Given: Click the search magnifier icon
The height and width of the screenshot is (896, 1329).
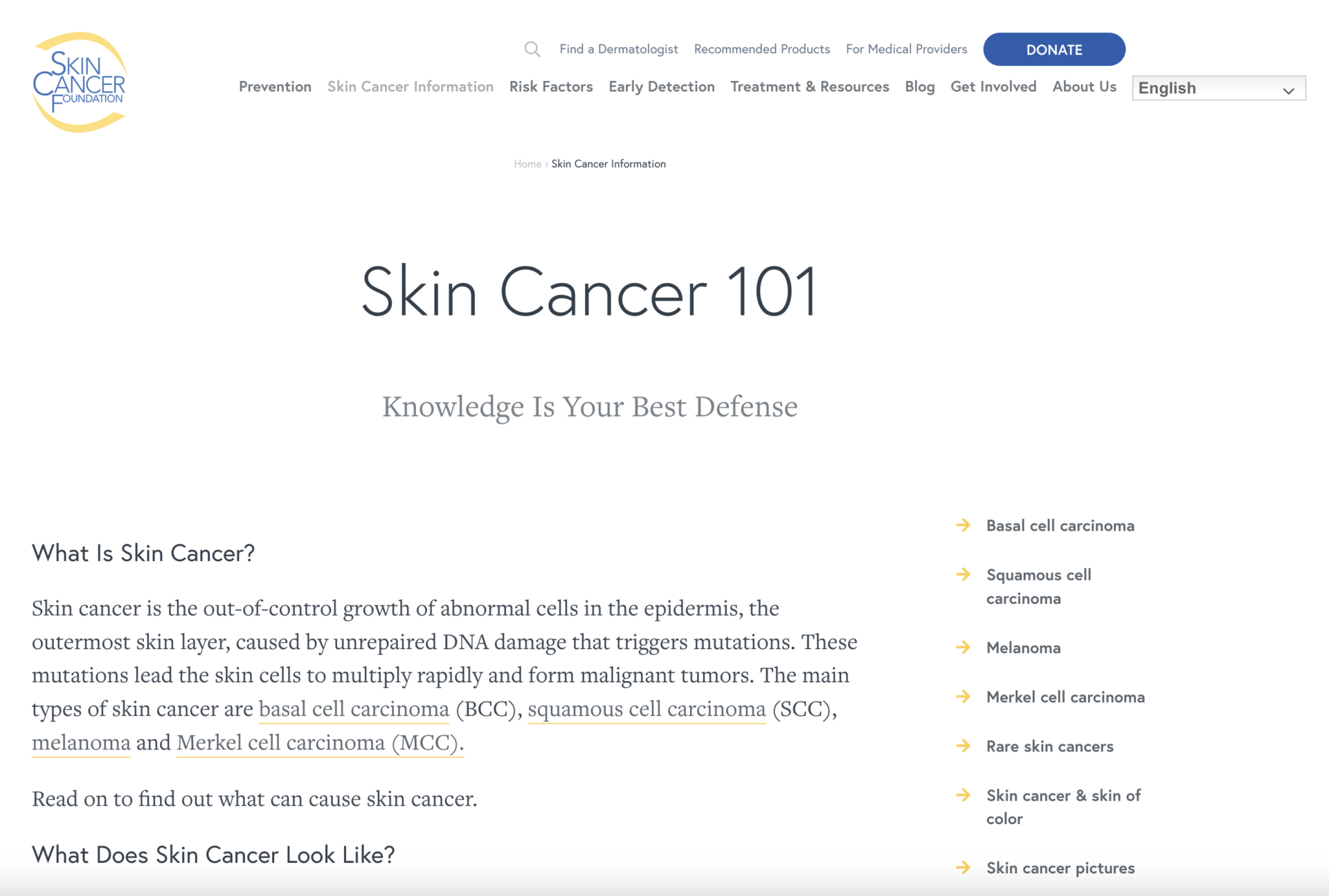Looking at the screenshot, I should (532, 48).
